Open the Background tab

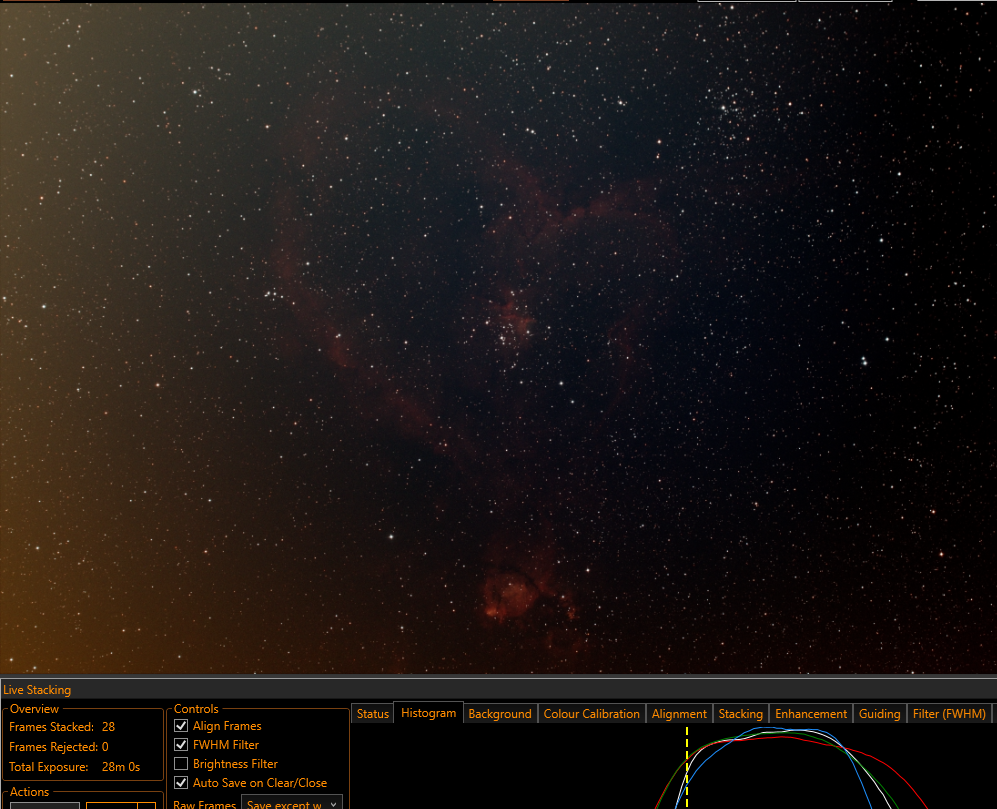(x=500, y=714)
